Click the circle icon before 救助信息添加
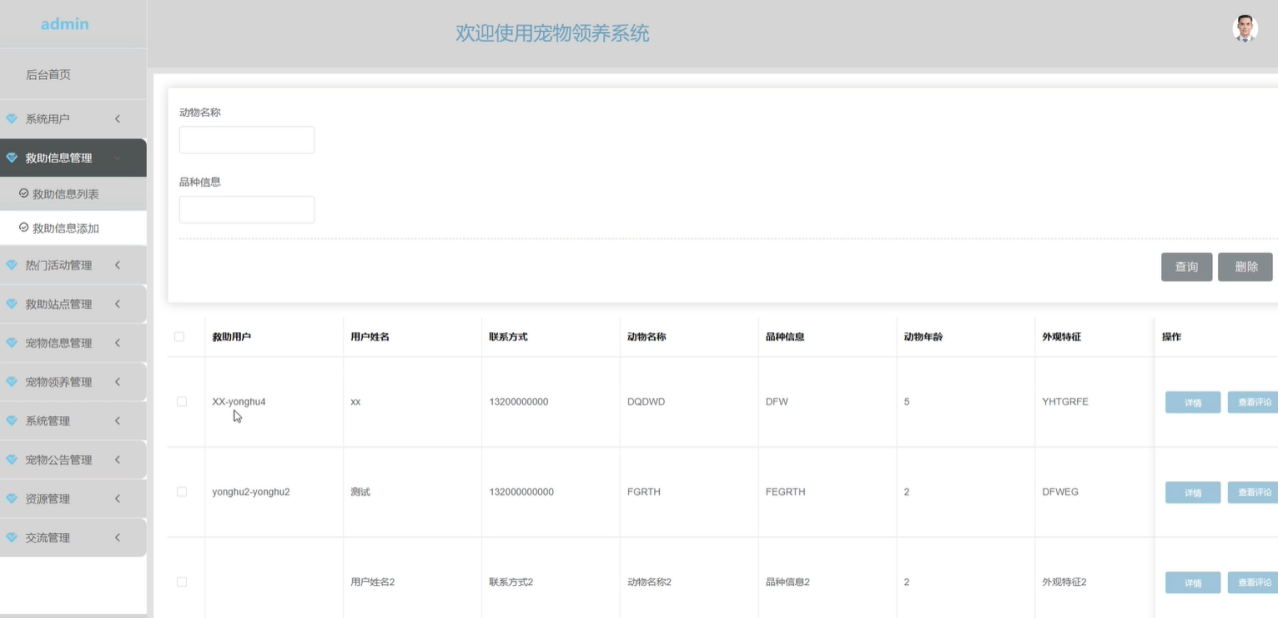This screenshot has width=1278, height=618. tap(24, 228)
